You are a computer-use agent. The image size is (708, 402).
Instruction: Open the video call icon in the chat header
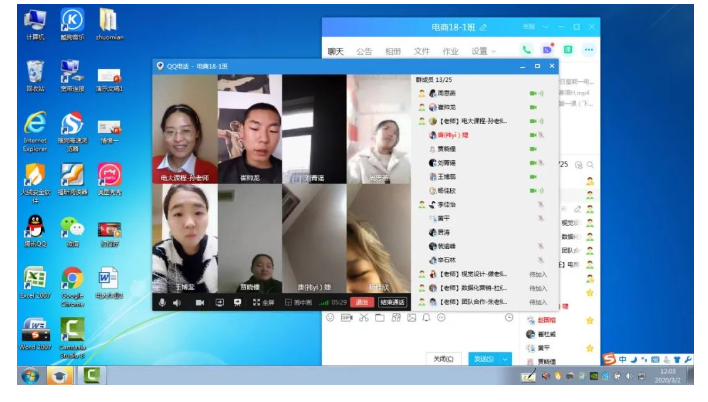(x=547, y=50)
